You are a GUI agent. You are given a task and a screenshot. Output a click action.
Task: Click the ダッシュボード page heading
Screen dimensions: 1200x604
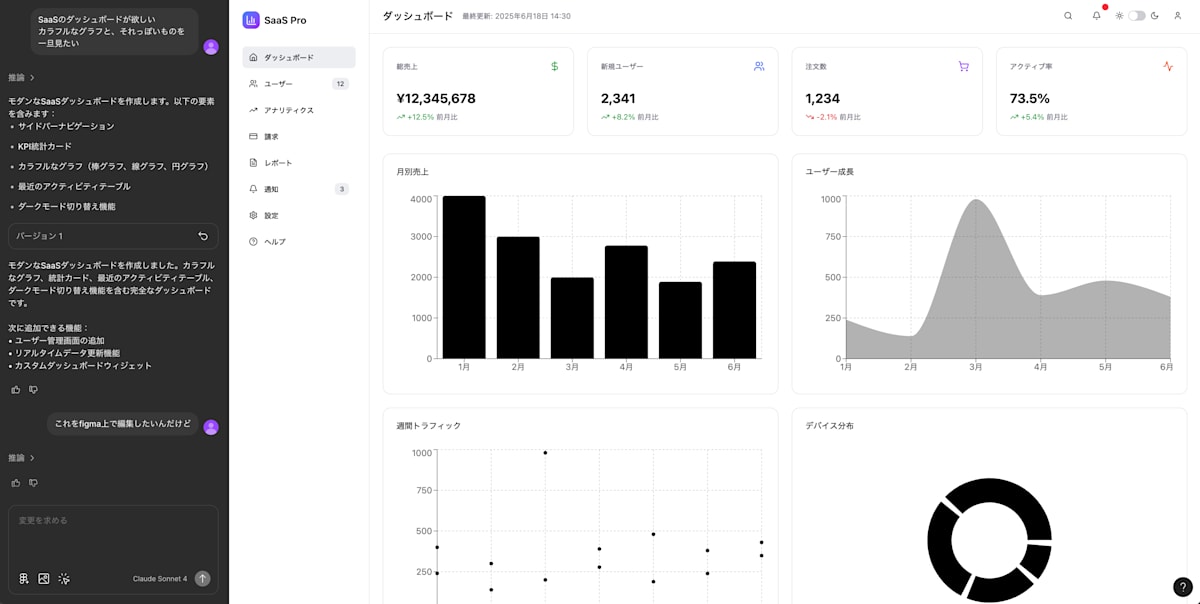[x=418, y=16]
